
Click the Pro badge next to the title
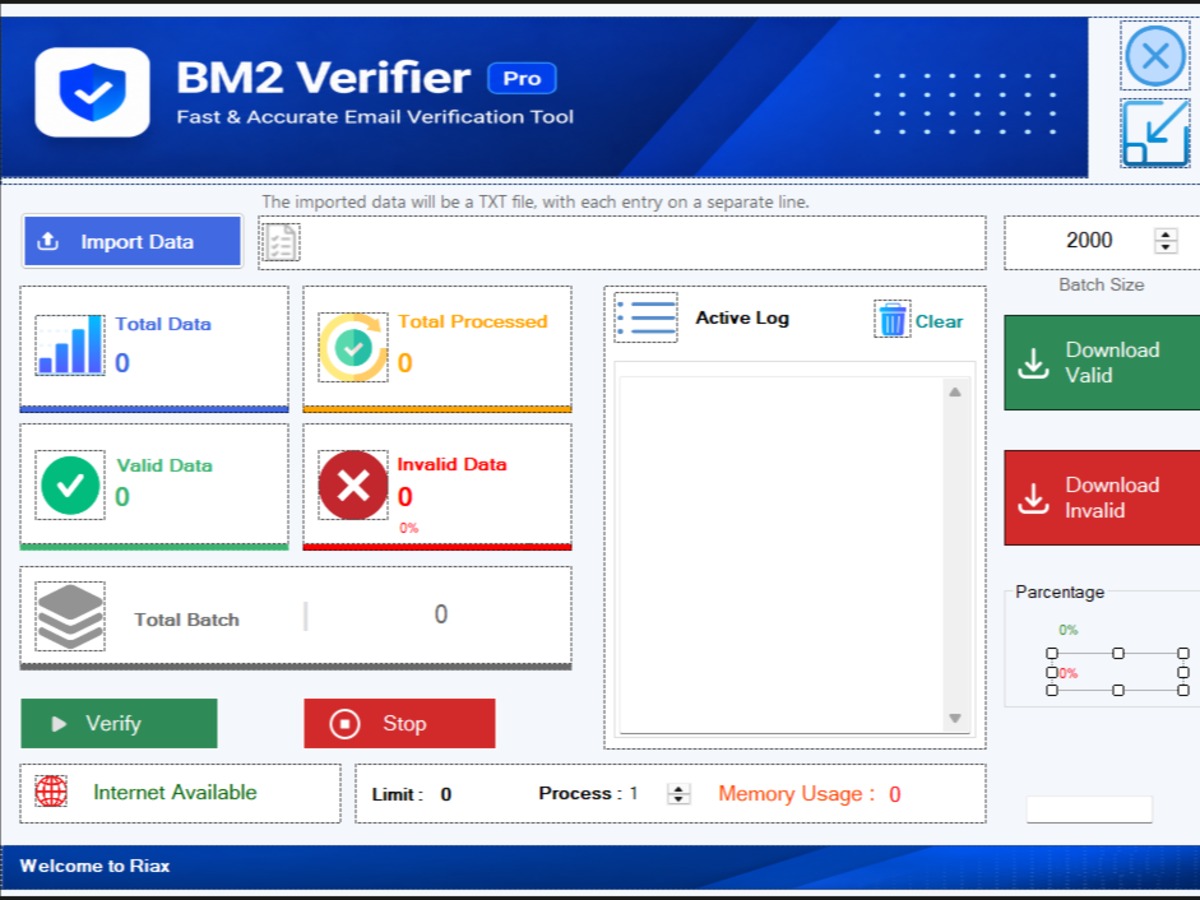[x=522, y=78]
